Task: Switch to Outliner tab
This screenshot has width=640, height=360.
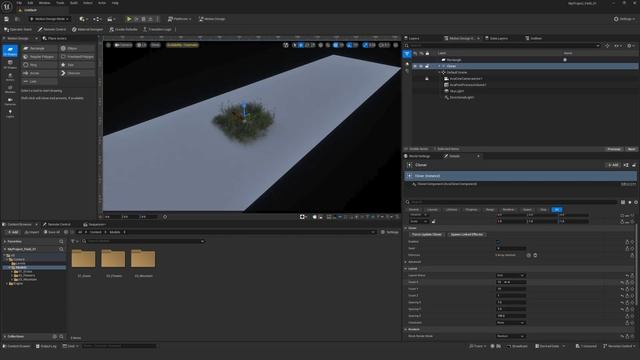Action: click(534, 38)
